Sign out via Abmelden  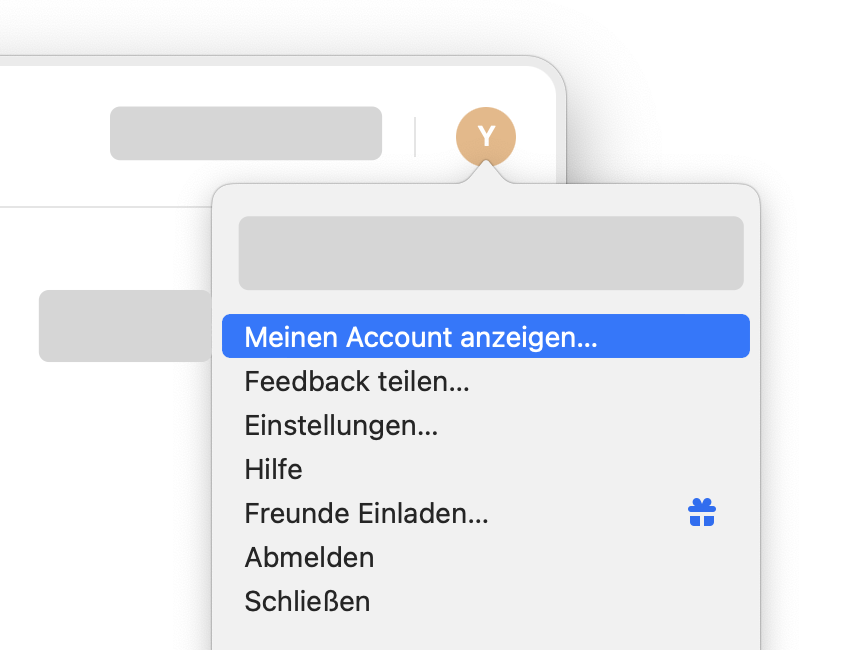point(485,557)
